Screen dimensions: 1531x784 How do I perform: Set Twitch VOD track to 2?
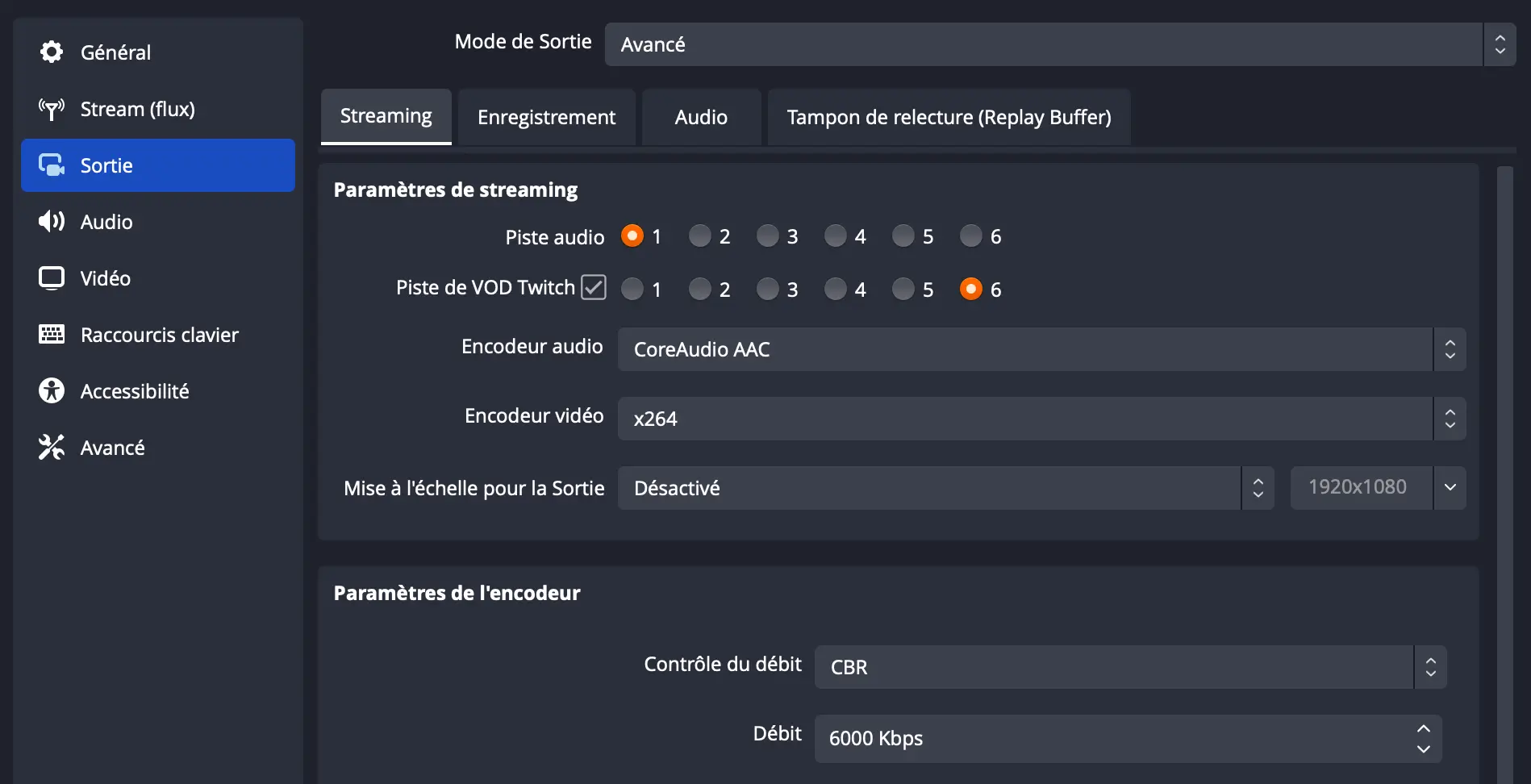[x=700, y=289]
